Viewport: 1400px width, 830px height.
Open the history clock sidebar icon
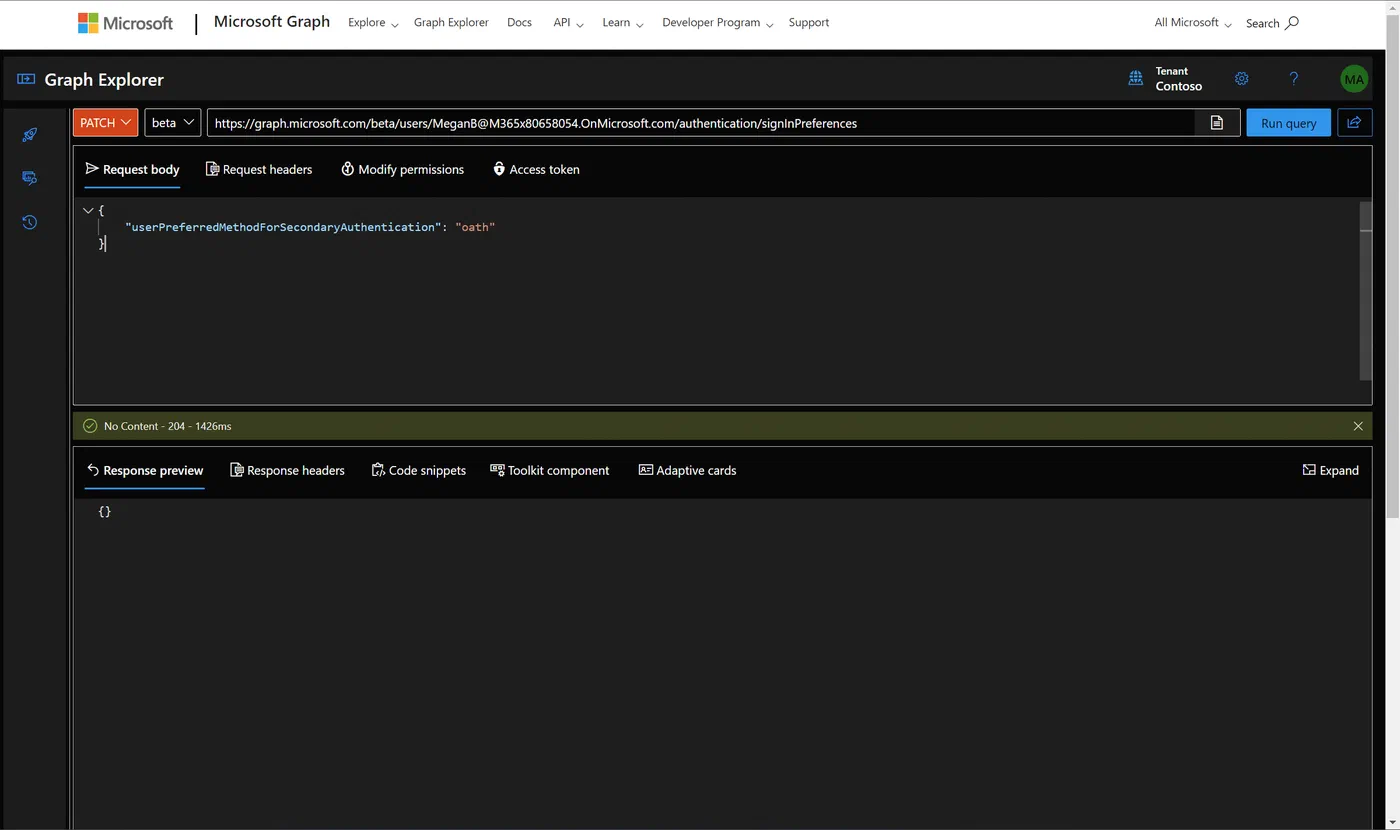[x=29, y=222]
